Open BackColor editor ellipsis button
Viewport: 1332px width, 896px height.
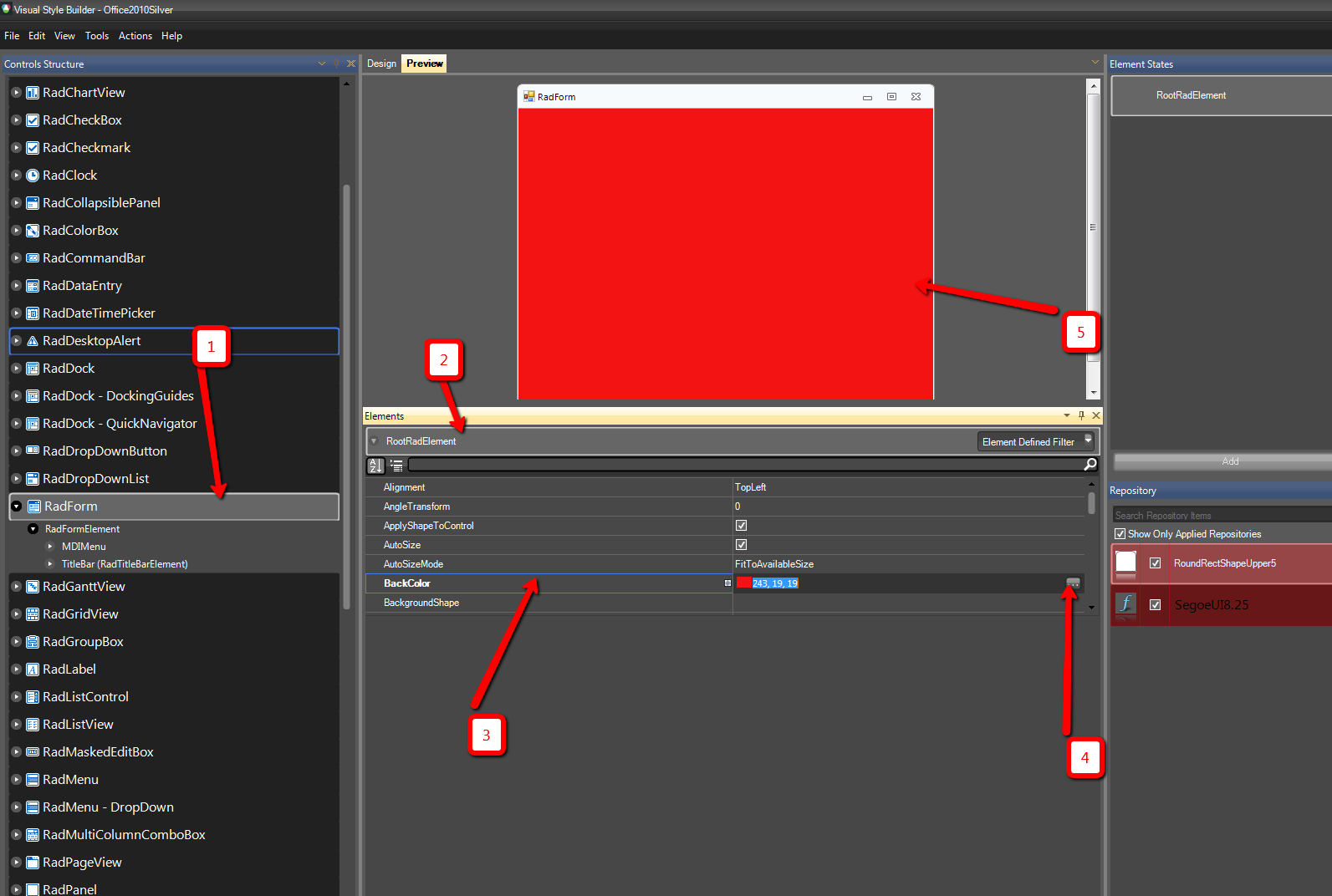coord(1073,583)
